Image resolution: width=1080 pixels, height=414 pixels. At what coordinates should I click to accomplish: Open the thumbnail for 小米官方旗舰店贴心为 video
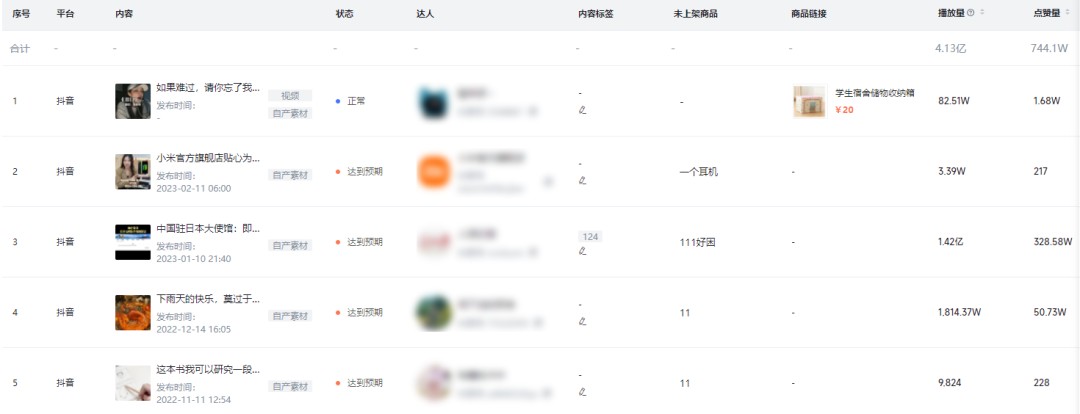point(133,172)
